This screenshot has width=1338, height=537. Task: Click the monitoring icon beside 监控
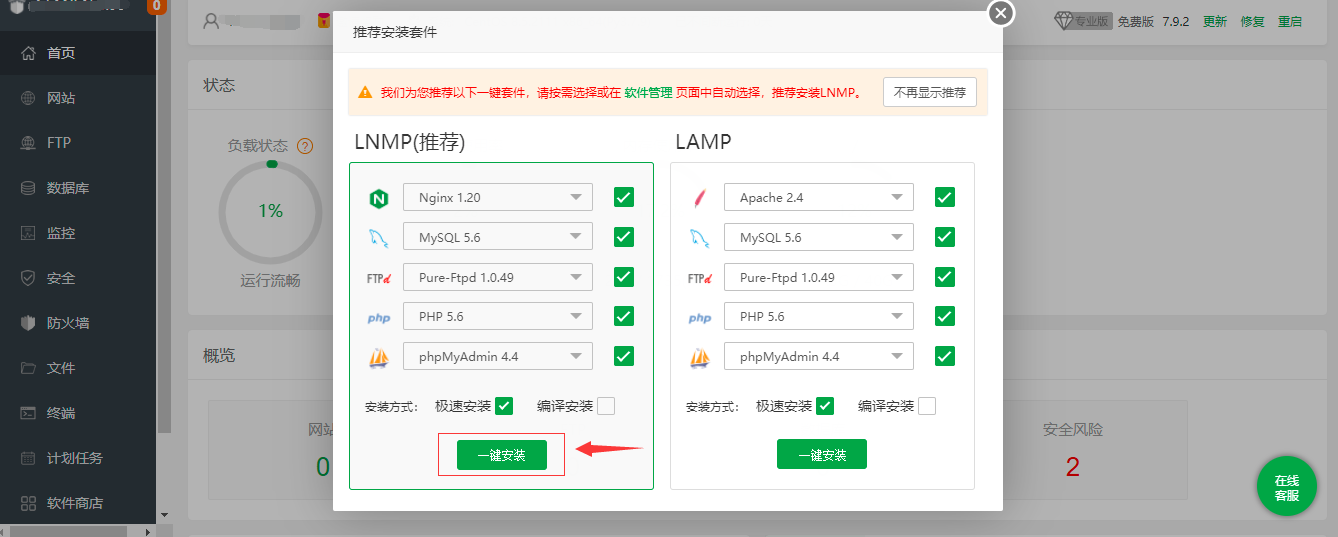28,233
